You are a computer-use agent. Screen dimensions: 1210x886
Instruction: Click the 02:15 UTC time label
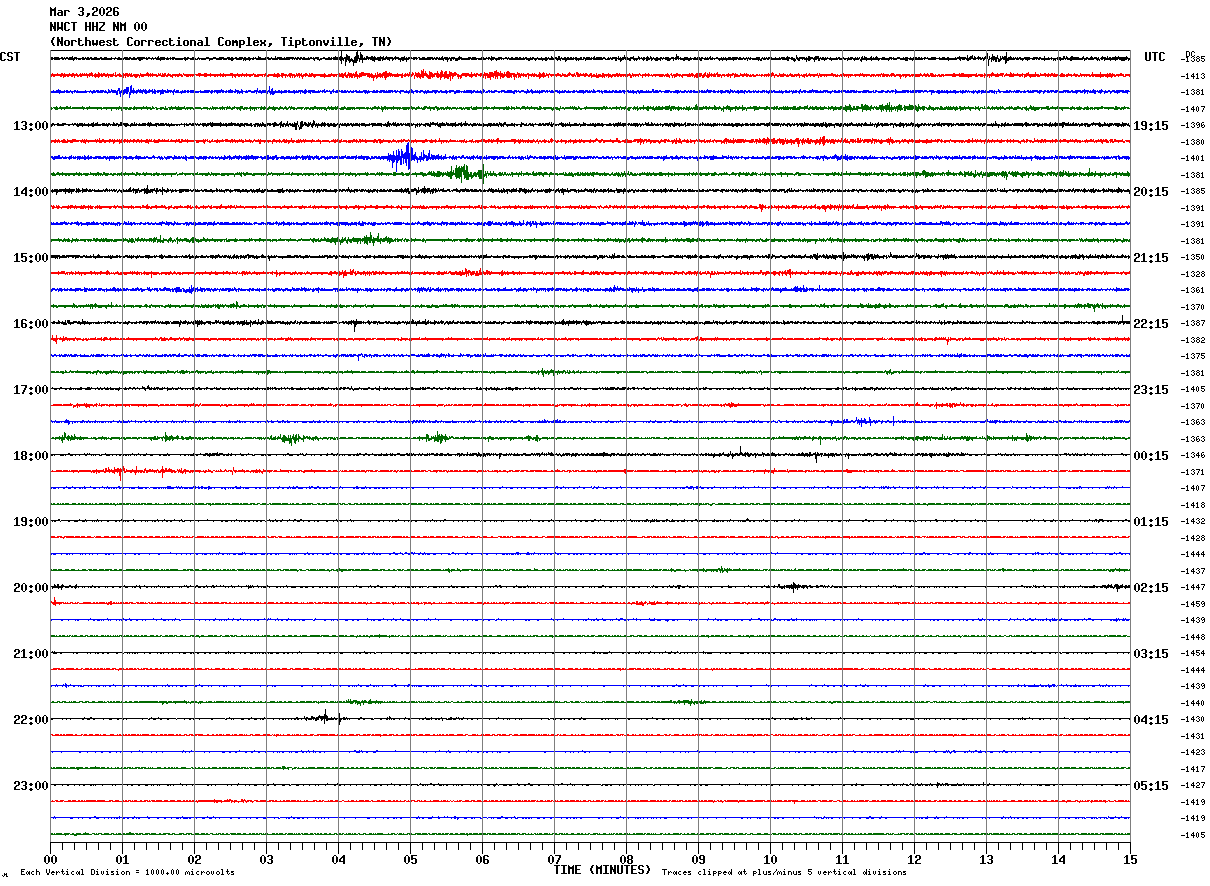(1151, 588)
